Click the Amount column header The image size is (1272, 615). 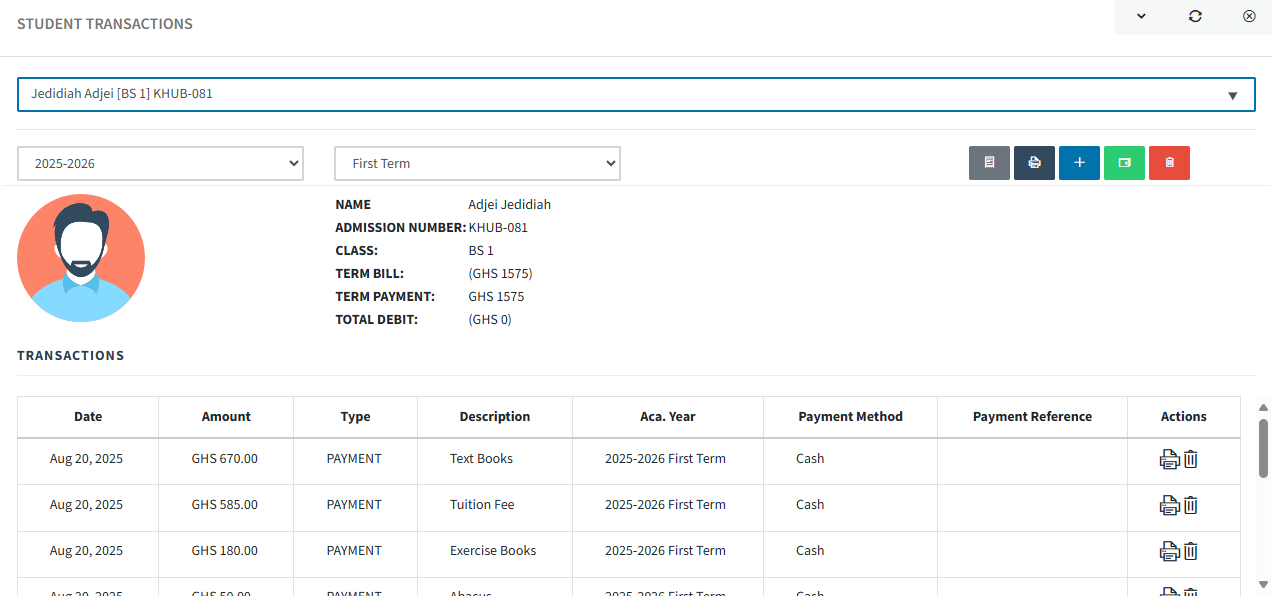tap(226, 417)
